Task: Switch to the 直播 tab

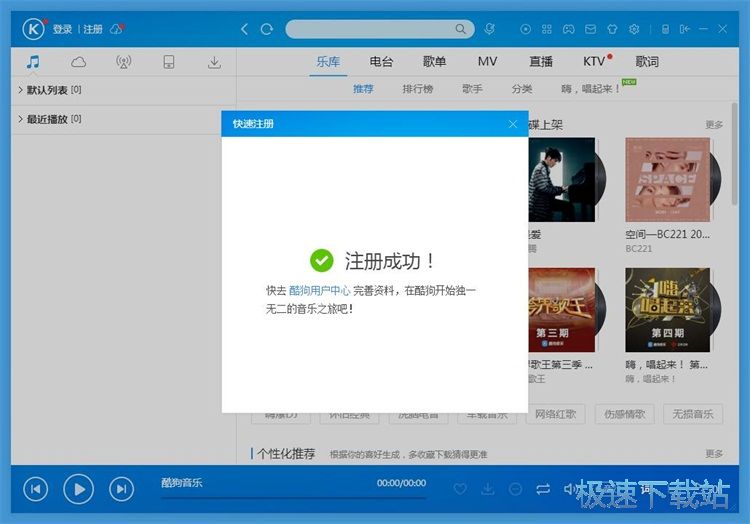Action: click(541, 62)
